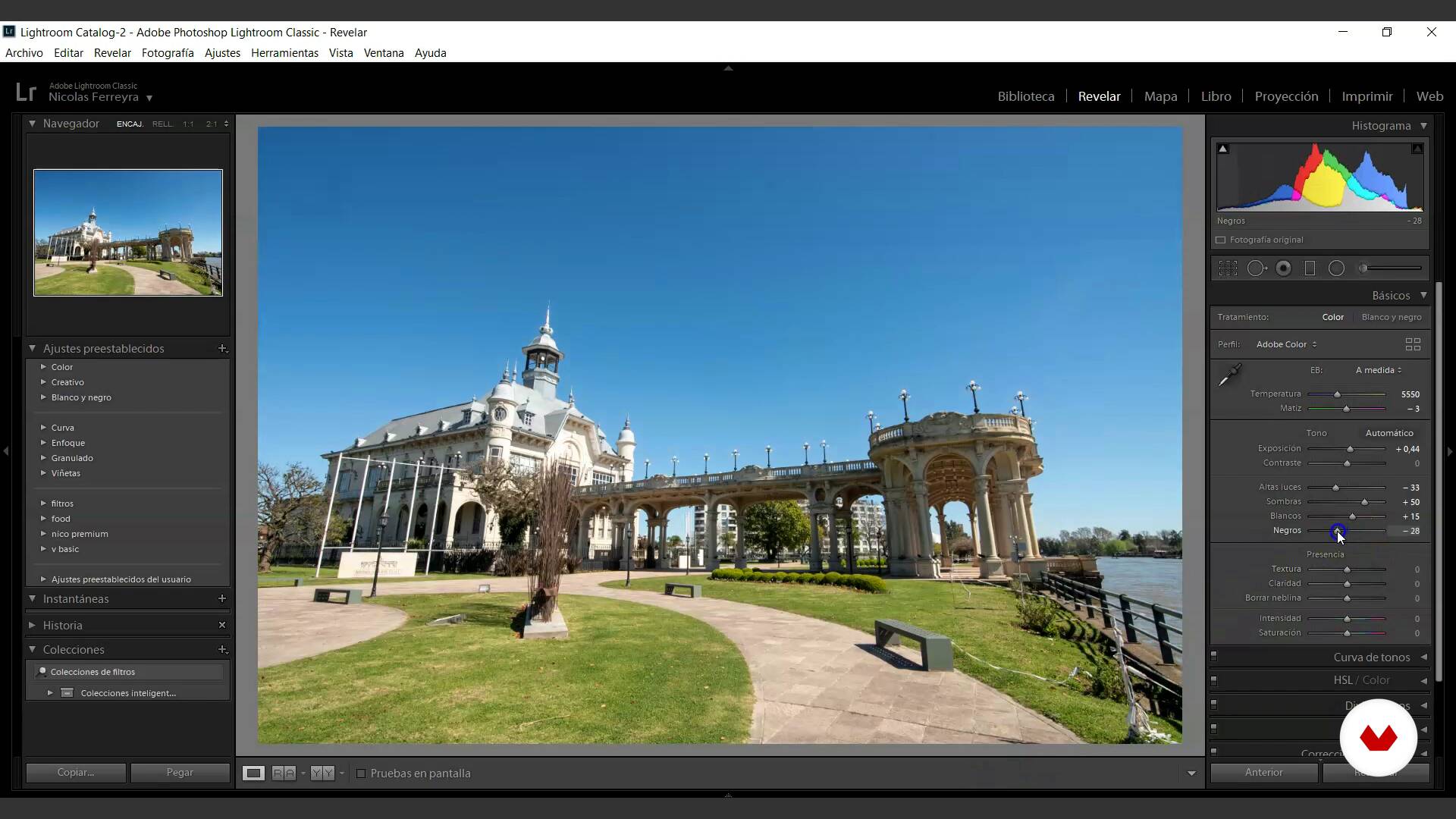1456x819 pixels.
Task: Expand Colecciones inteligent... collection set
Action: point(50,692)
